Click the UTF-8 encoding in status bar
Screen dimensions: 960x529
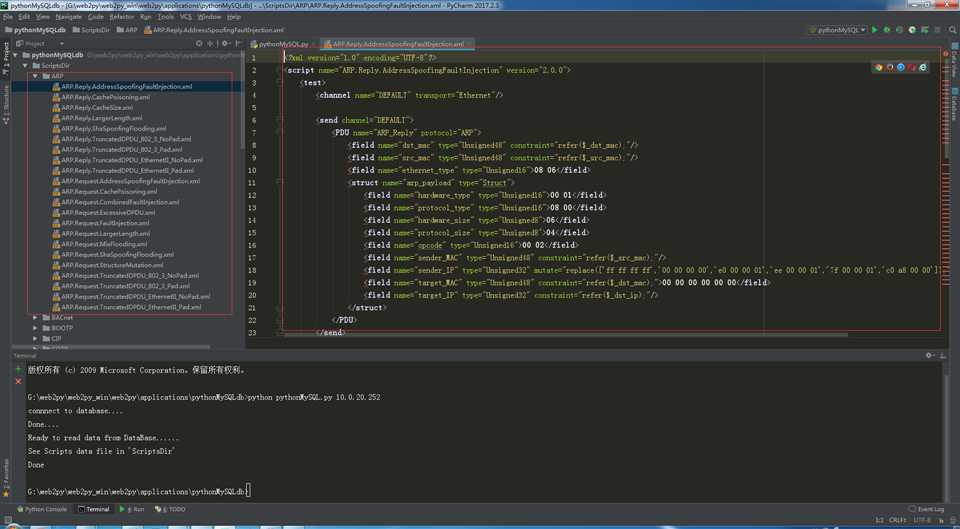click(x=921, y=520)
